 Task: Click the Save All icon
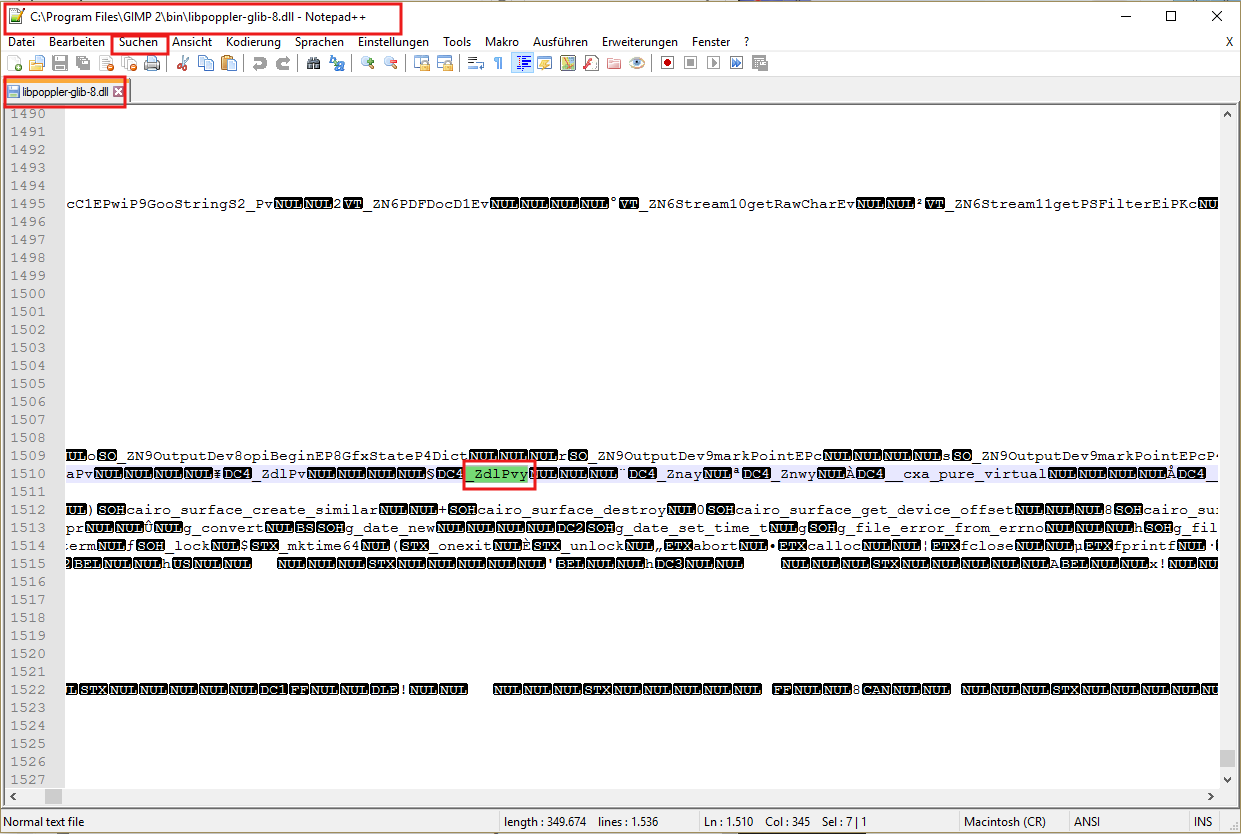83,63
